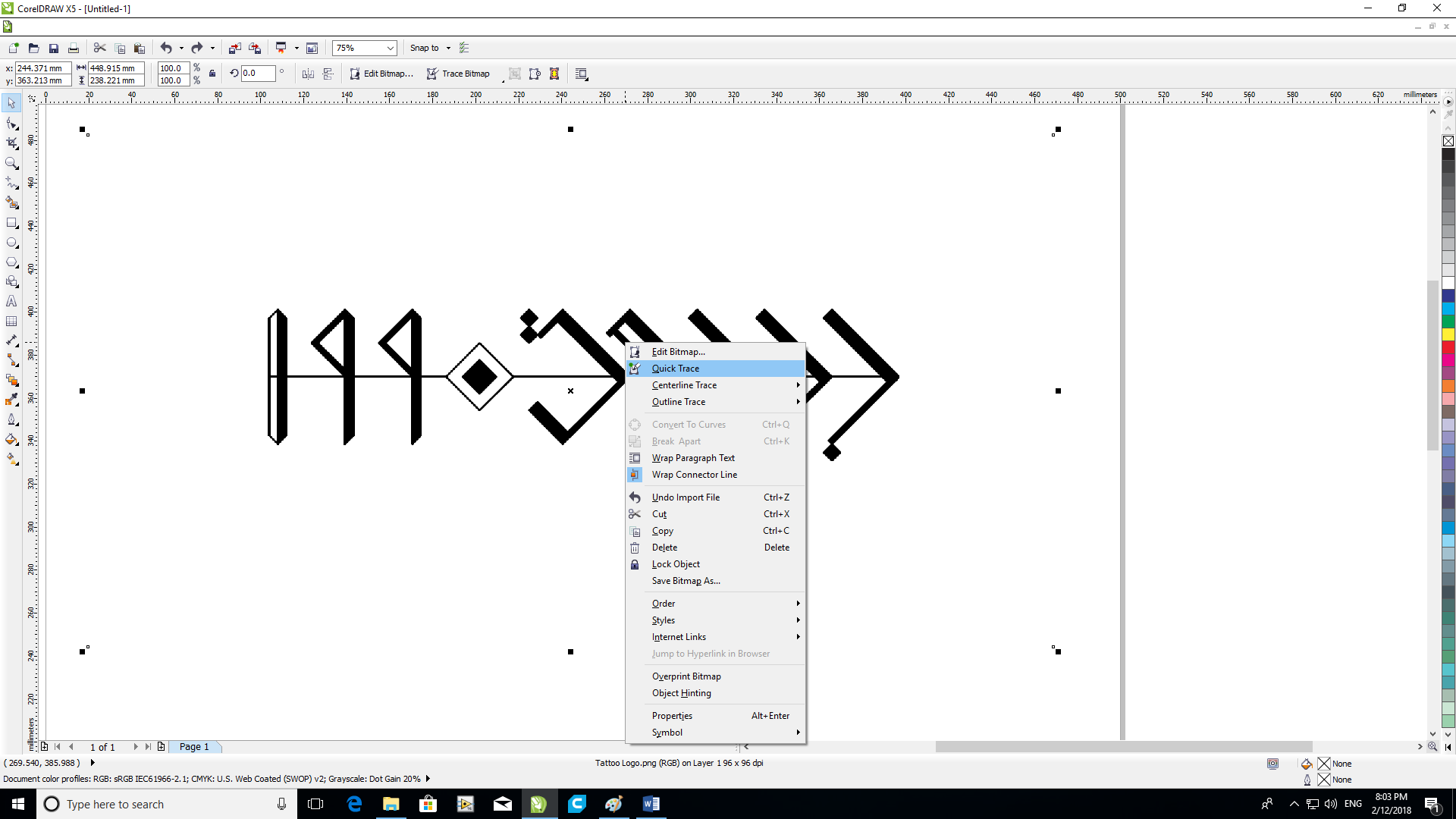Click the Trace Bitmap toolbar button

[x=458, y=74]
